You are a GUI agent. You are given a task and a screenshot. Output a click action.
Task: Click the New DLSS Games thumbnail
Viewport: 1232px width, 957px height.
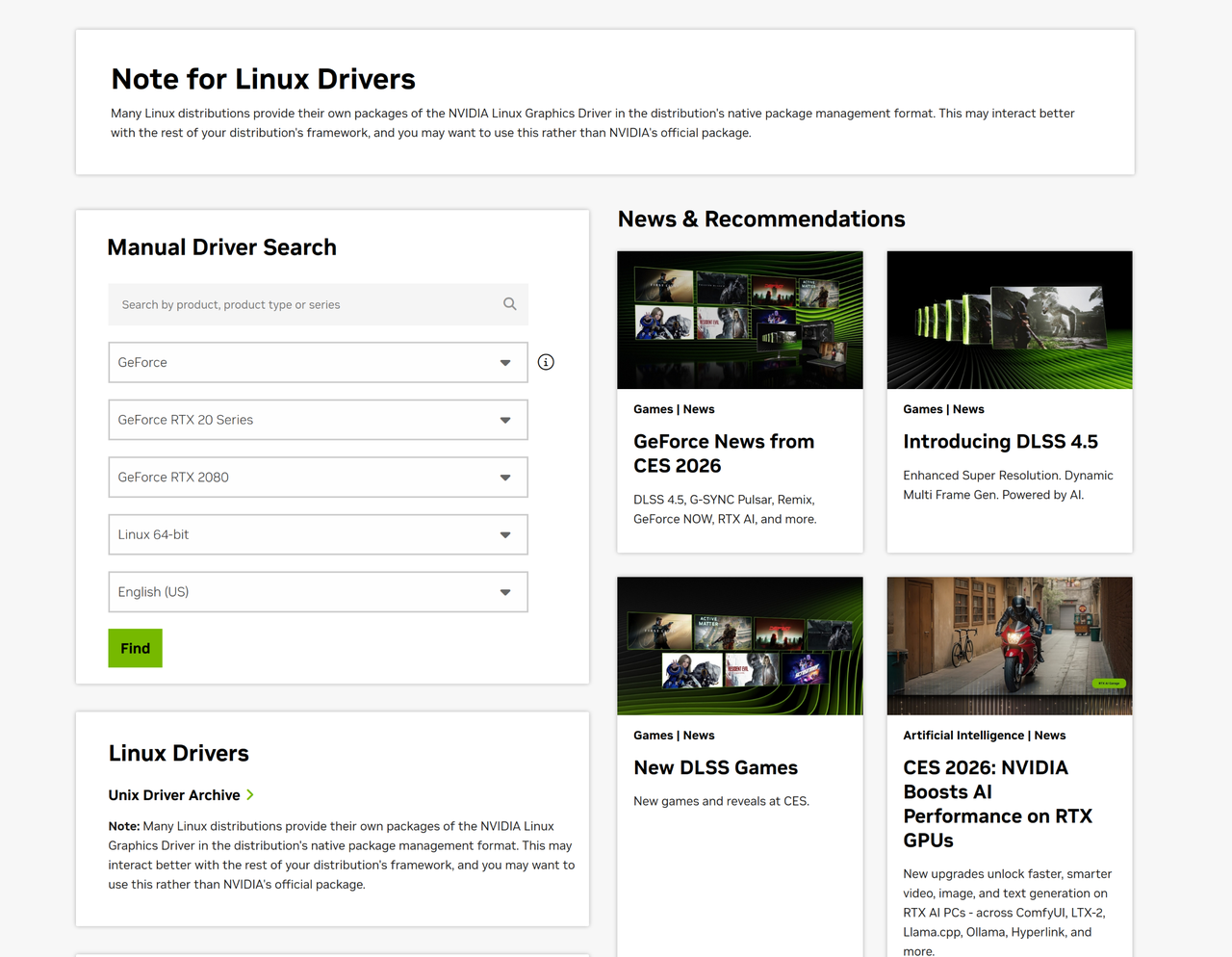point(740,646)
